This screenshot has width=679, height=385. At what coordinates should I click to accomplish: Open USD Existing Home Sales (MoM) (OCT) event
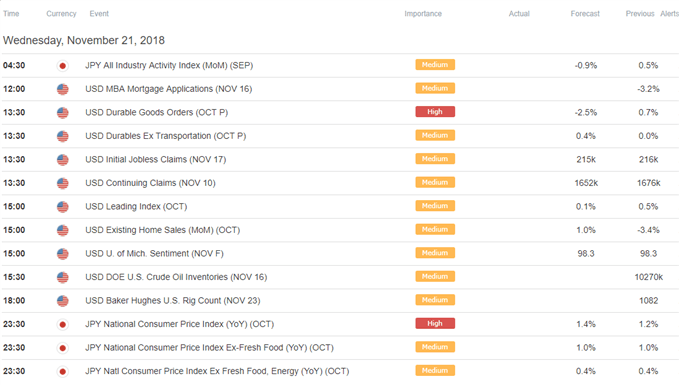pyautogui.click(x=162, y=230)
